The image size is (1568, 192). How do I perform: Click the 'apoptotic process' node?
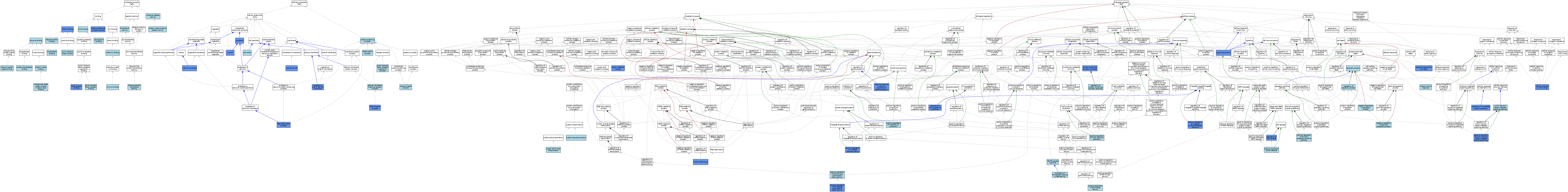click(x=1353, y=68)
